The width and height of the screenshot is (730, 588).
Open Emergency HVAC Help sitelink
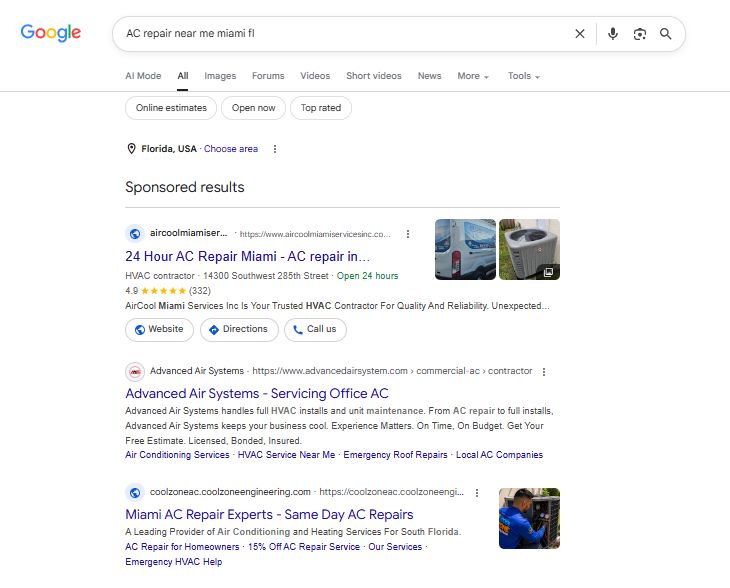click(x=174, y=562)
